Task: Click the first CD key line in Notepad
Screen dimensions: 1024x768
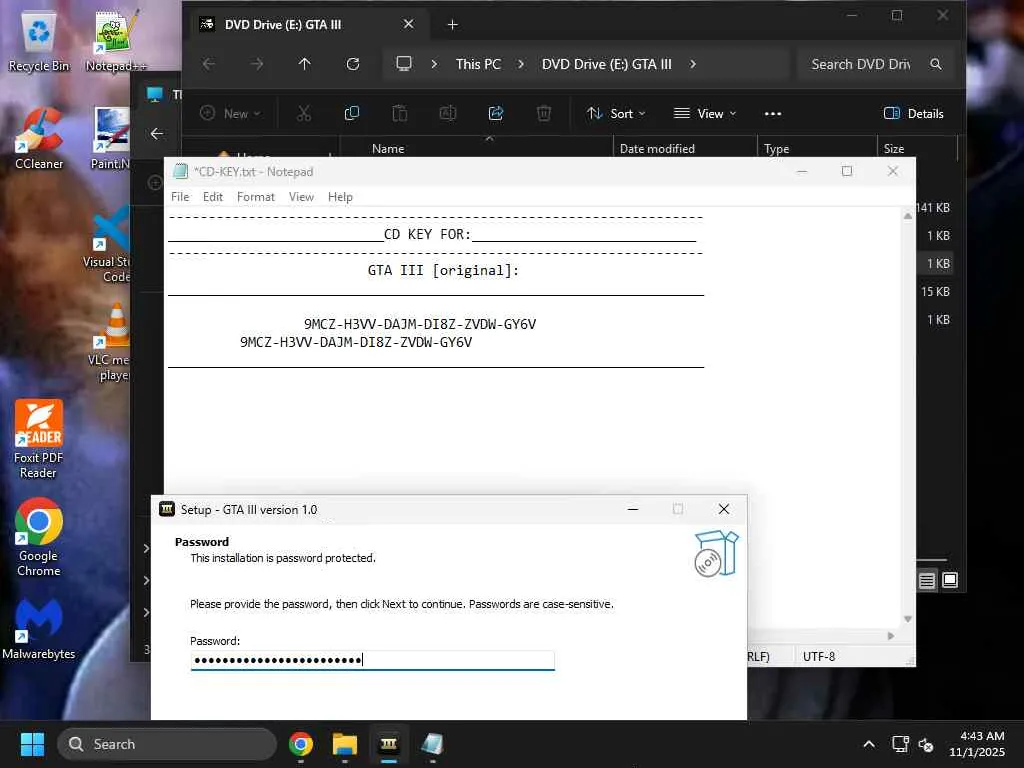Action: coord(420,324)
